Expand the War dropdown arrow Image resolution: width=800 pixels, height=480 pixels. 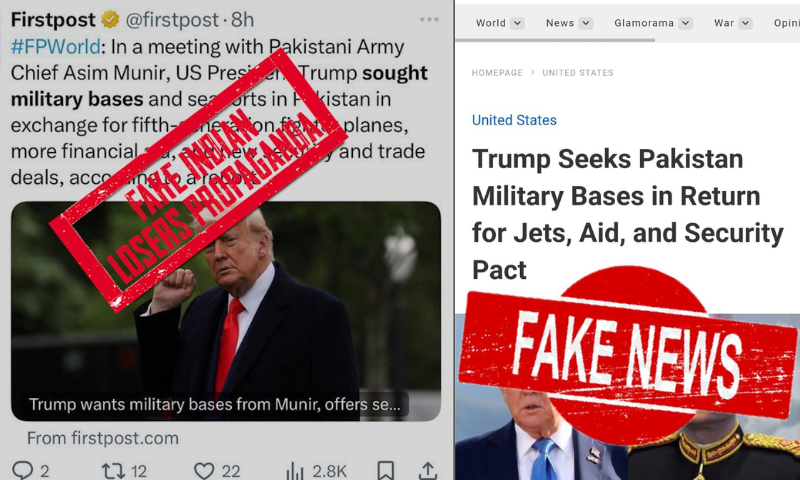[x=745, y=23]
